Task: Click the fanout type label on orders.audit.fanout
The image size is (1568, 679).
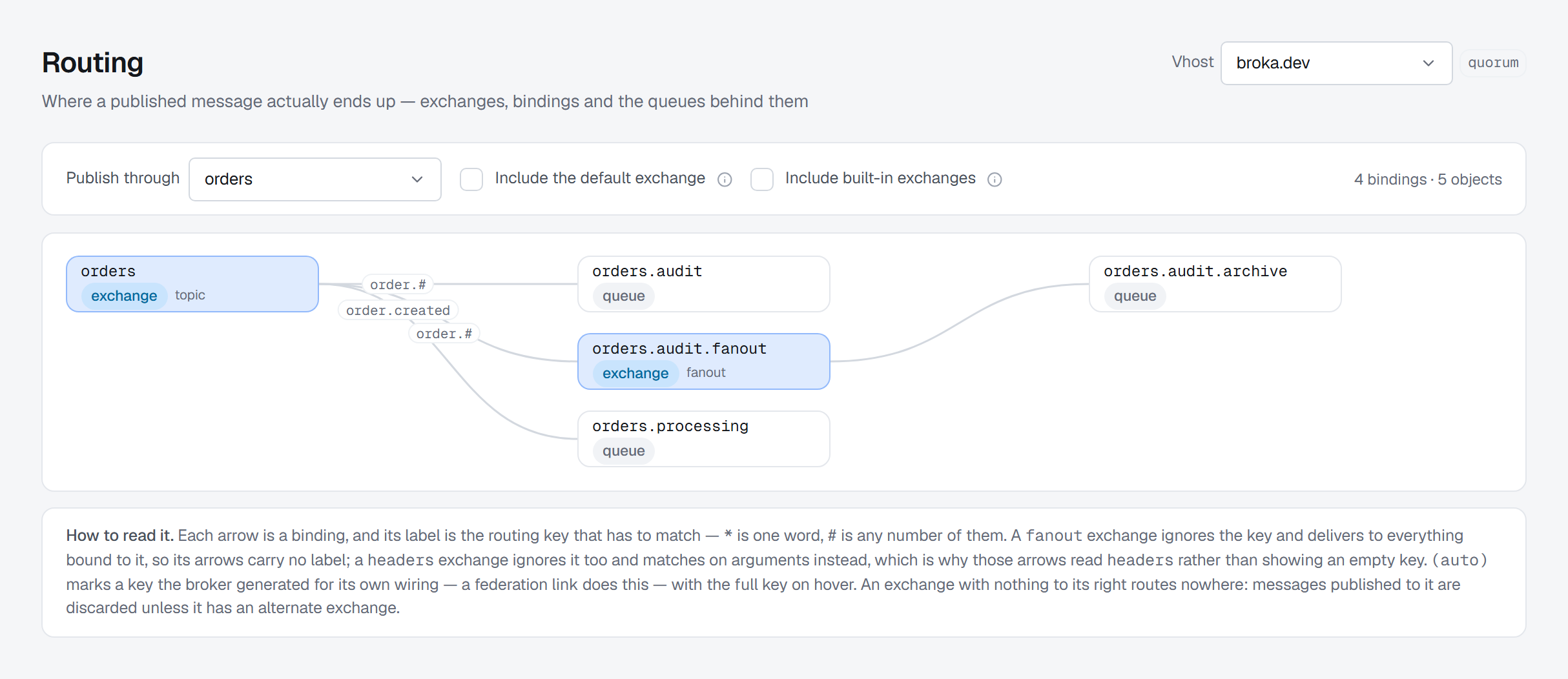Action: coord(706,372)
